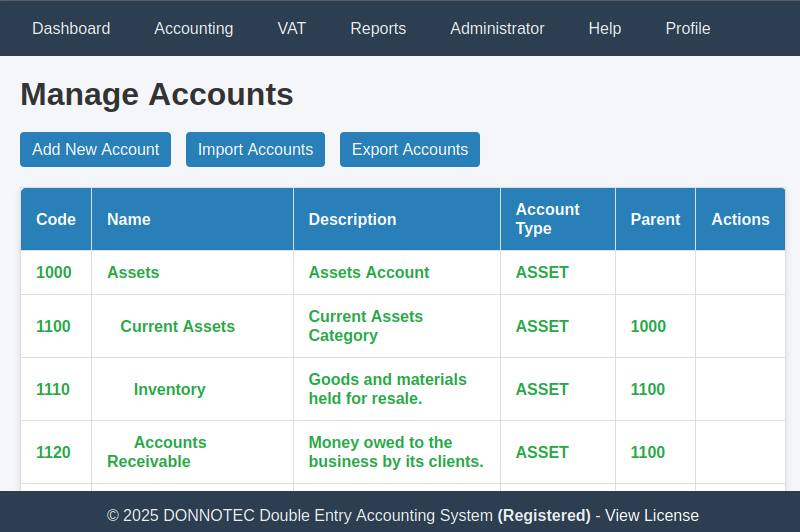Click the Assets account name
The width and height of the screenshot is (800, 532).
[133, 272]
